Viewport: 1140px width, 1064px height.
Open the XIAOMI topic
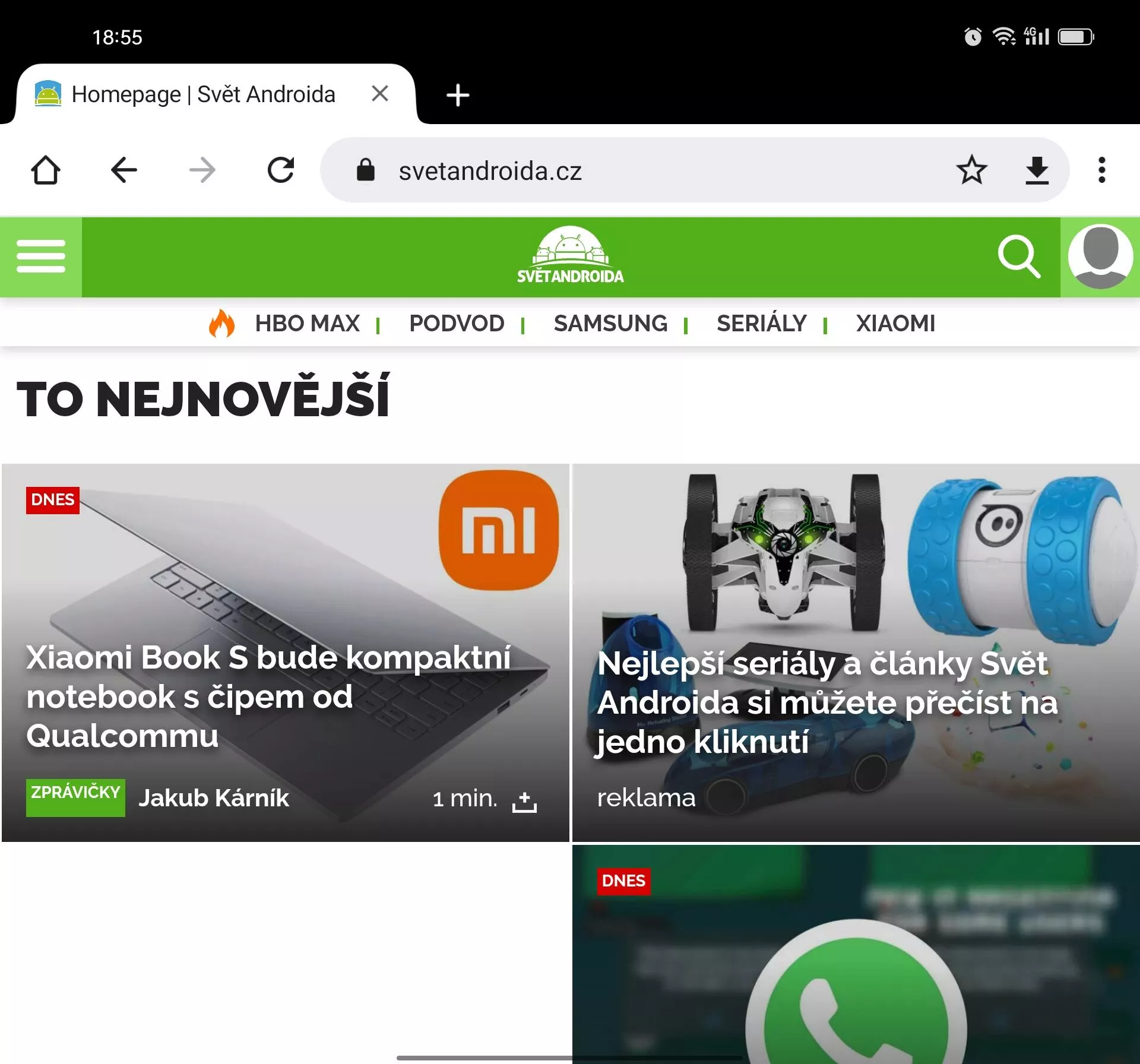pos(895,324)
